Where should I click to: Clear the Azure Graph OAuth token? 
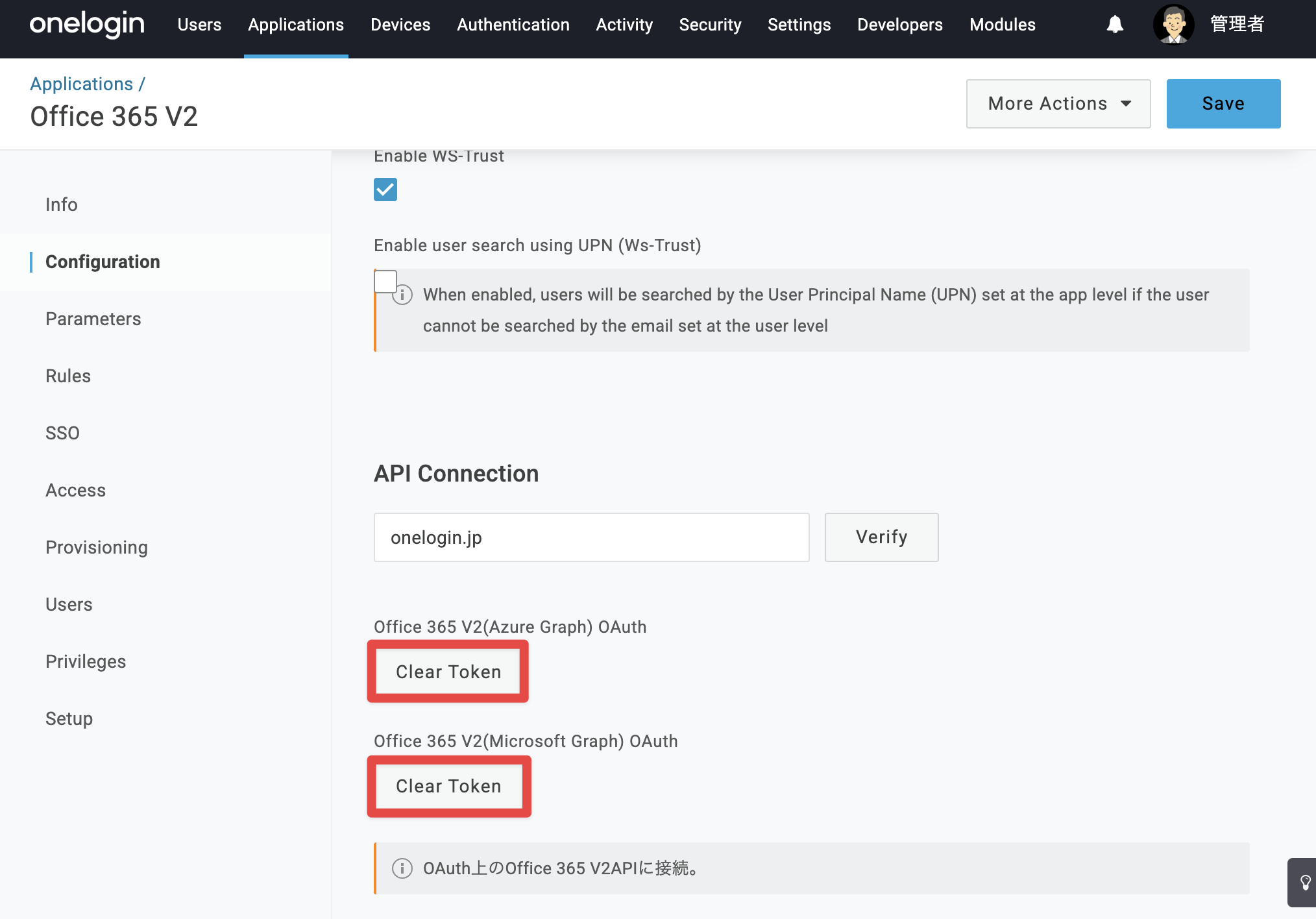[x=448, y=672]
